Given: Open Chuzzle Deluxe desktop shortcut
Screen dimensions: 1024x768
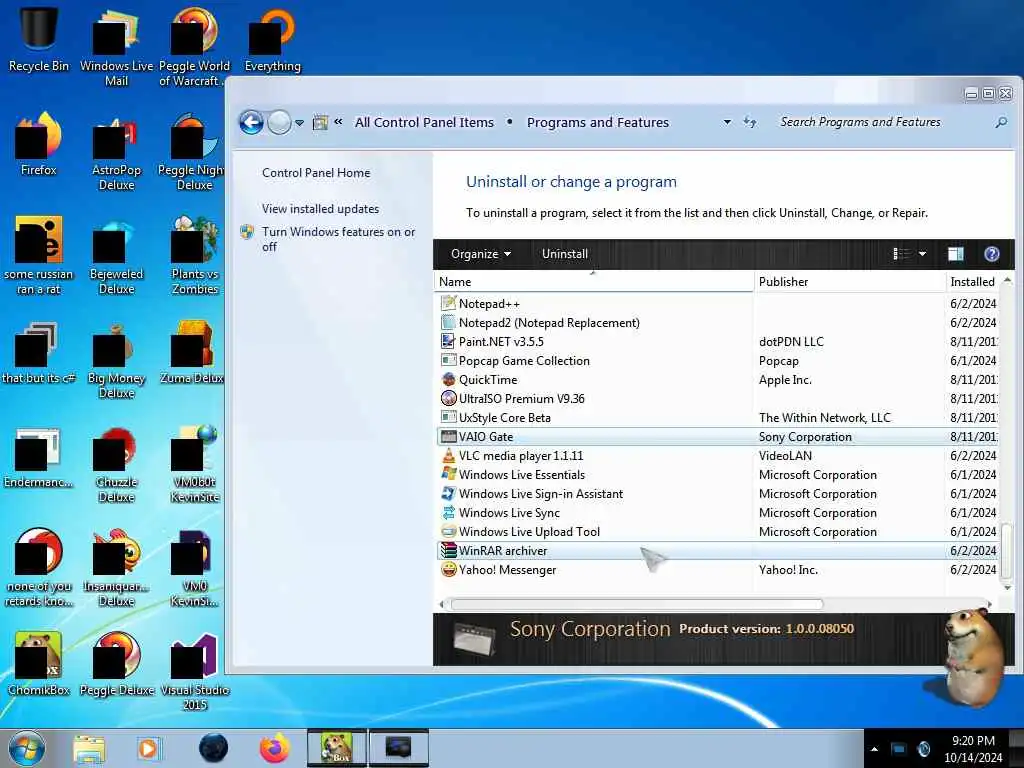Looking at the screenshot, I should [x=116, y=465].
